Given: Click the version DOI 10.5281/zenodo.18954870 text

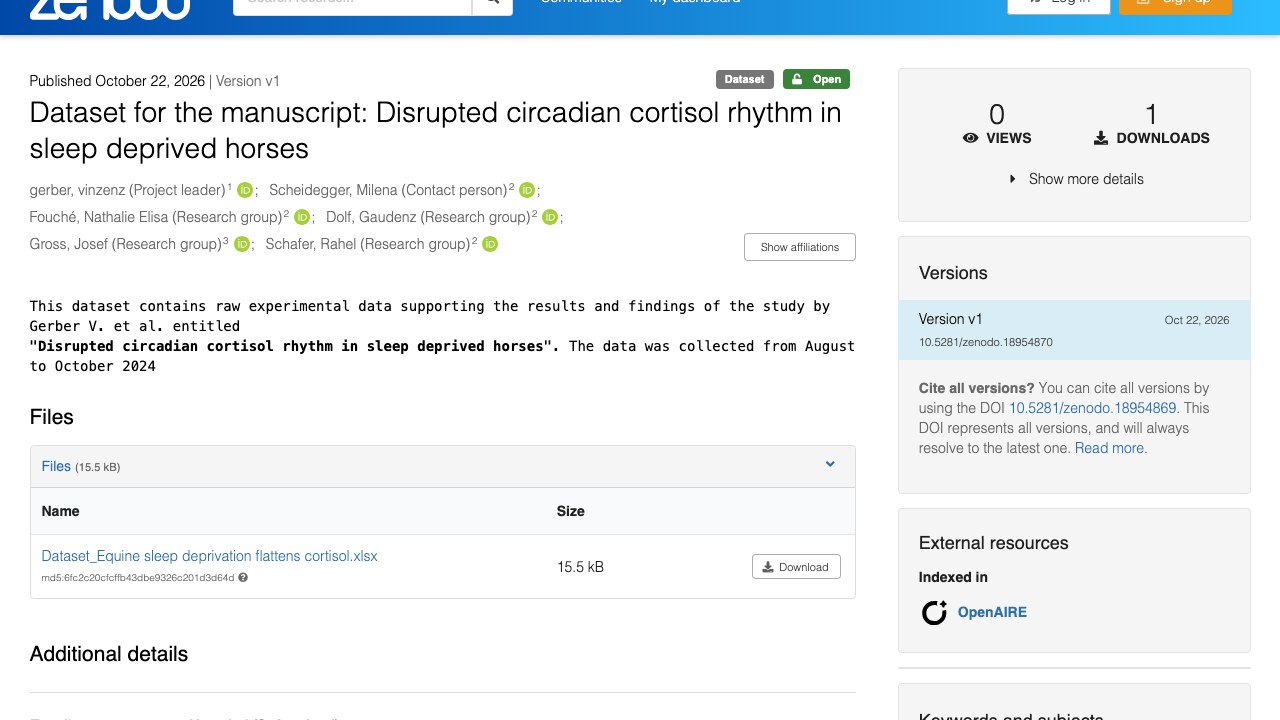Looking at the screenshot, I should coord(986,342).
